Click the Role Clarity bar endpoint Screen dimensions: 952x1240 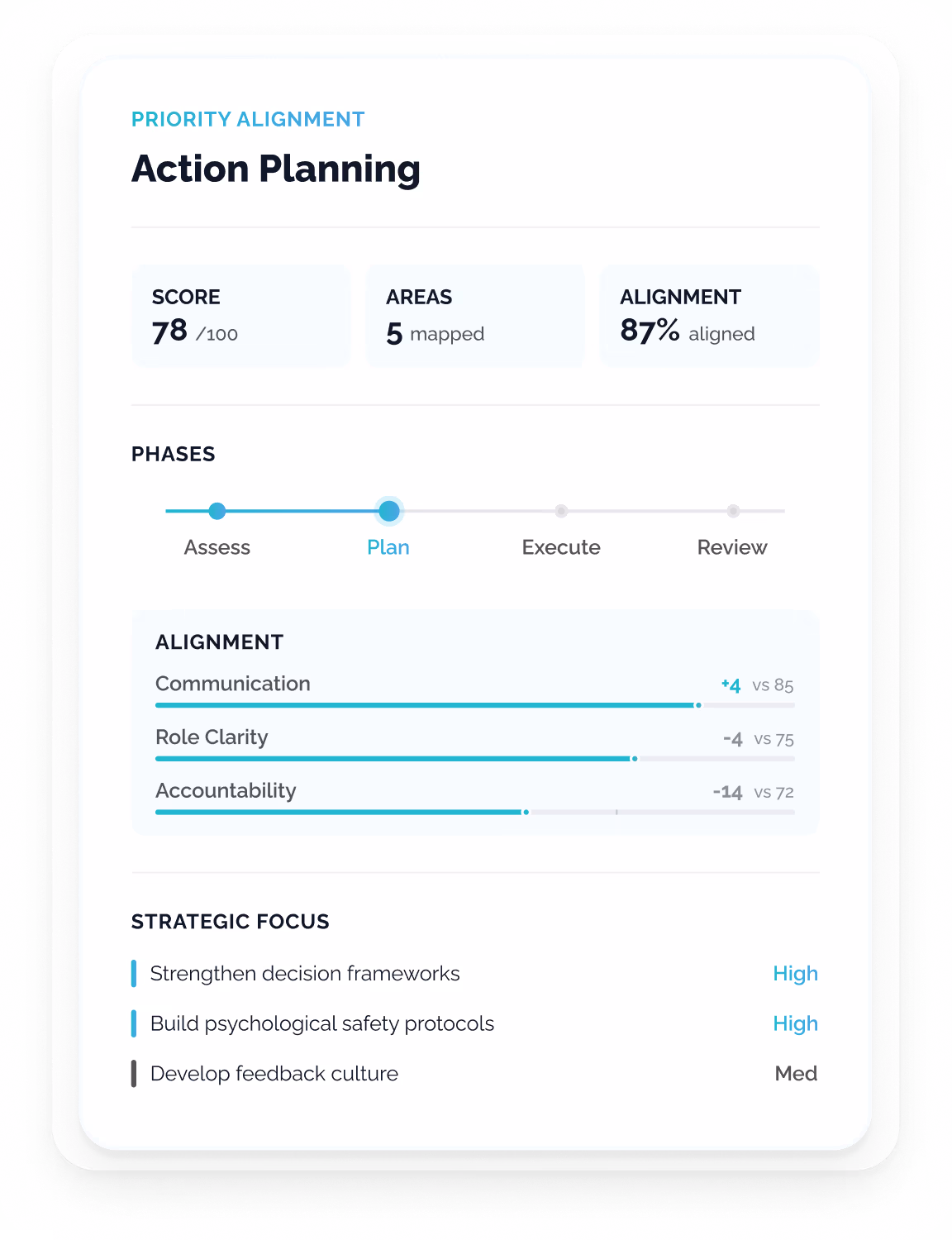pos(635,759)
